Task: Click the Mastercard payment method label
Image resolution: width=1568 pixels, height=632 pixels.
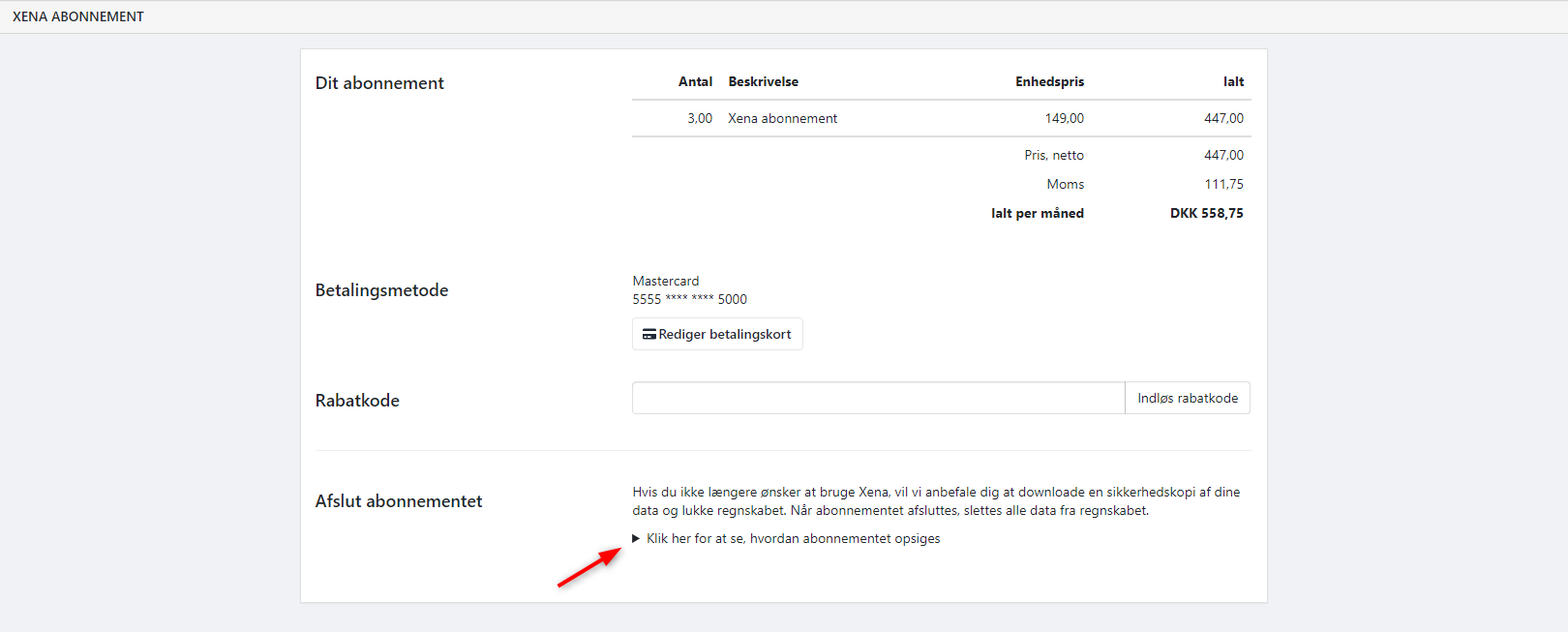Action: point(666,282)
